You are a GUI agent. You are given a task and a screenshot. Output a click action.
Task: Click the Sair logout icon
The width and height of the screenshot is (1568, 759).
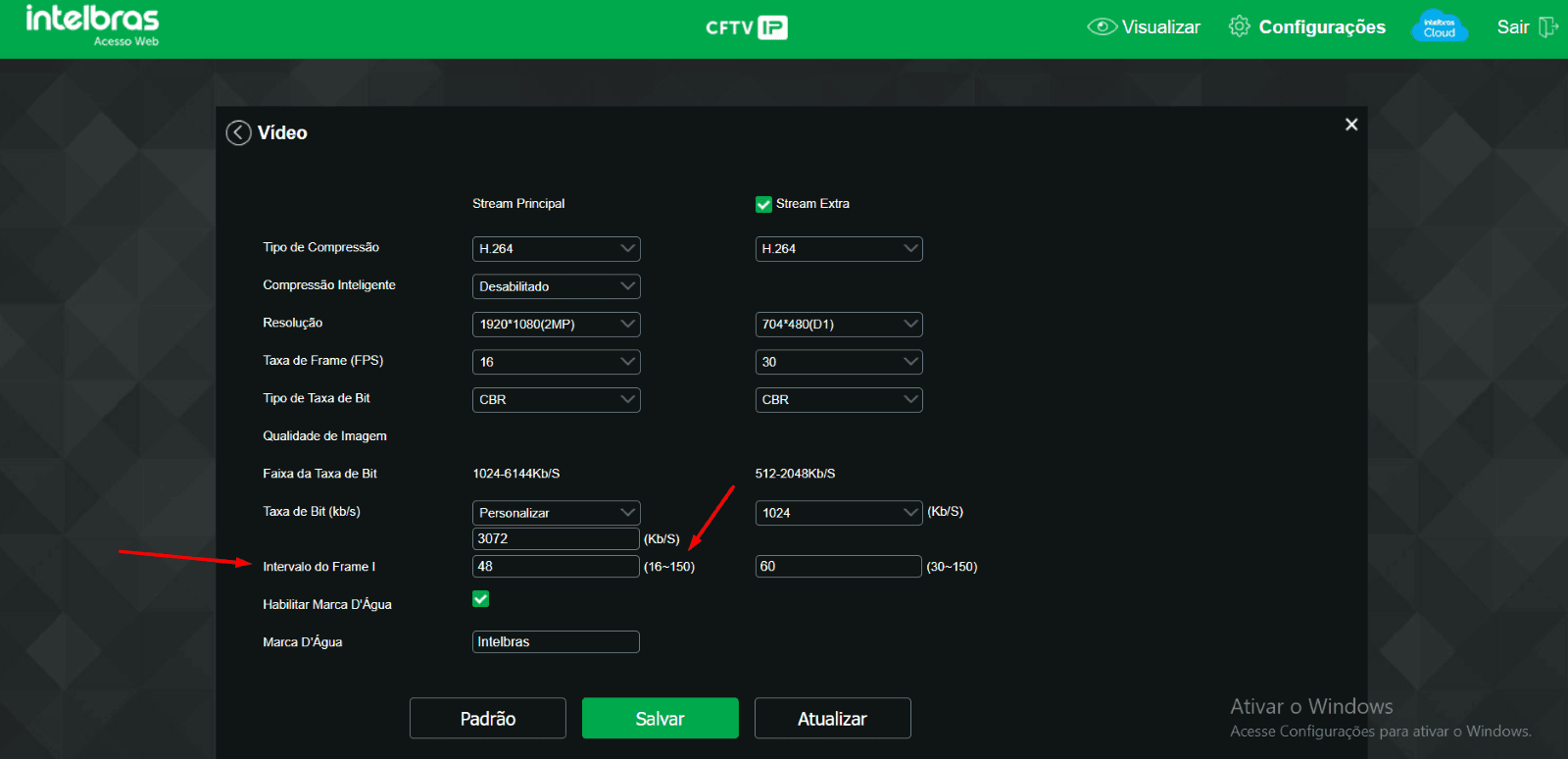pos(1548,26)
